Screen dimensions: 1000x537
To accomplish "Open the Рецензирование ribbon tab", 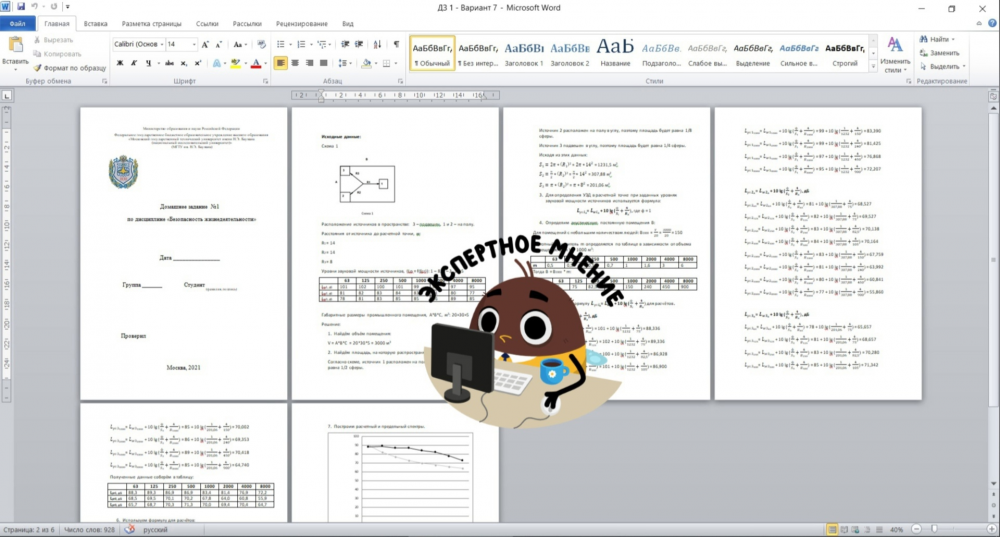I will tap(302, 23).
